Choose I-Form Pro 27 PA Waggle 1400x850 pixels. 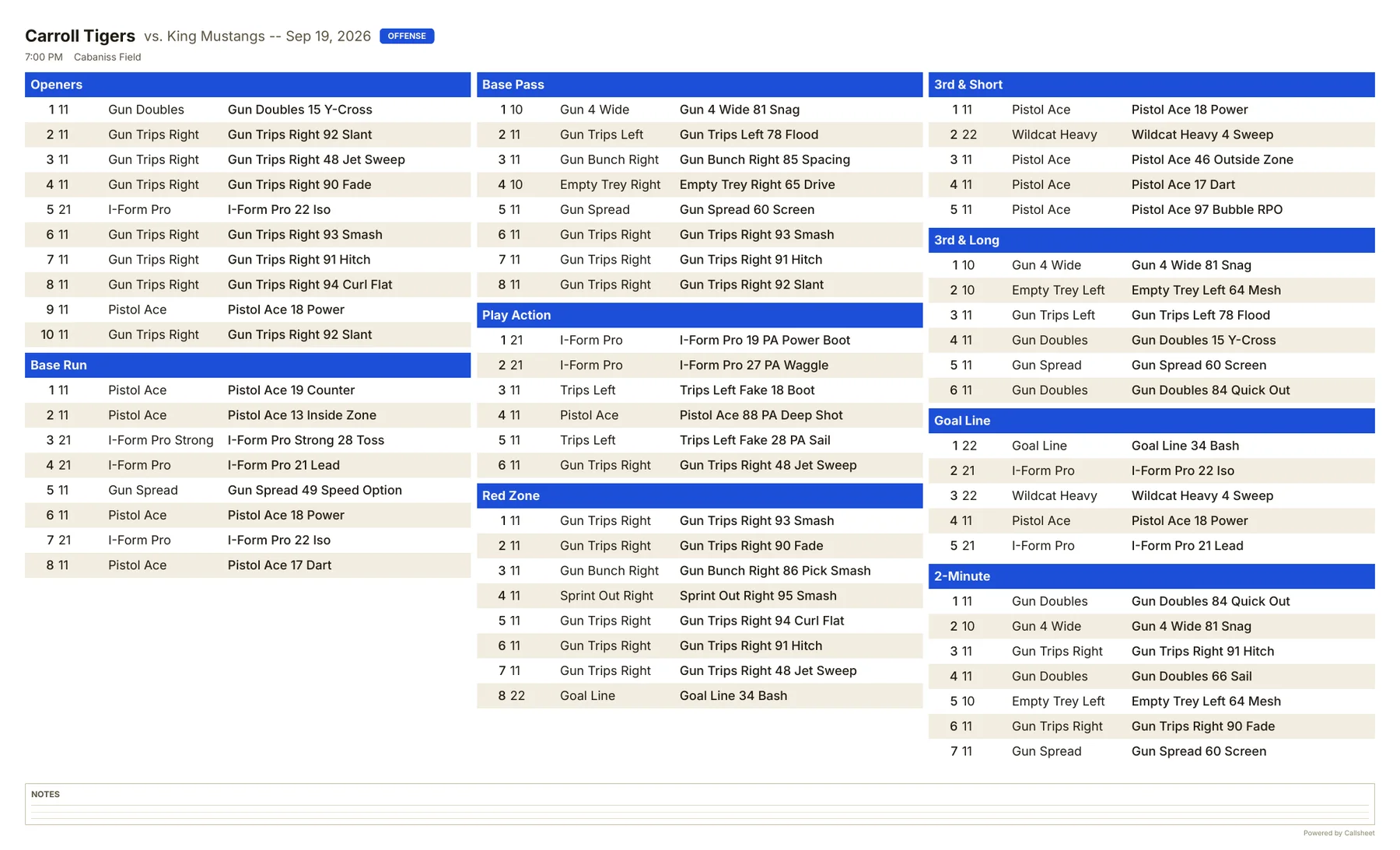[x=754, y=366]
